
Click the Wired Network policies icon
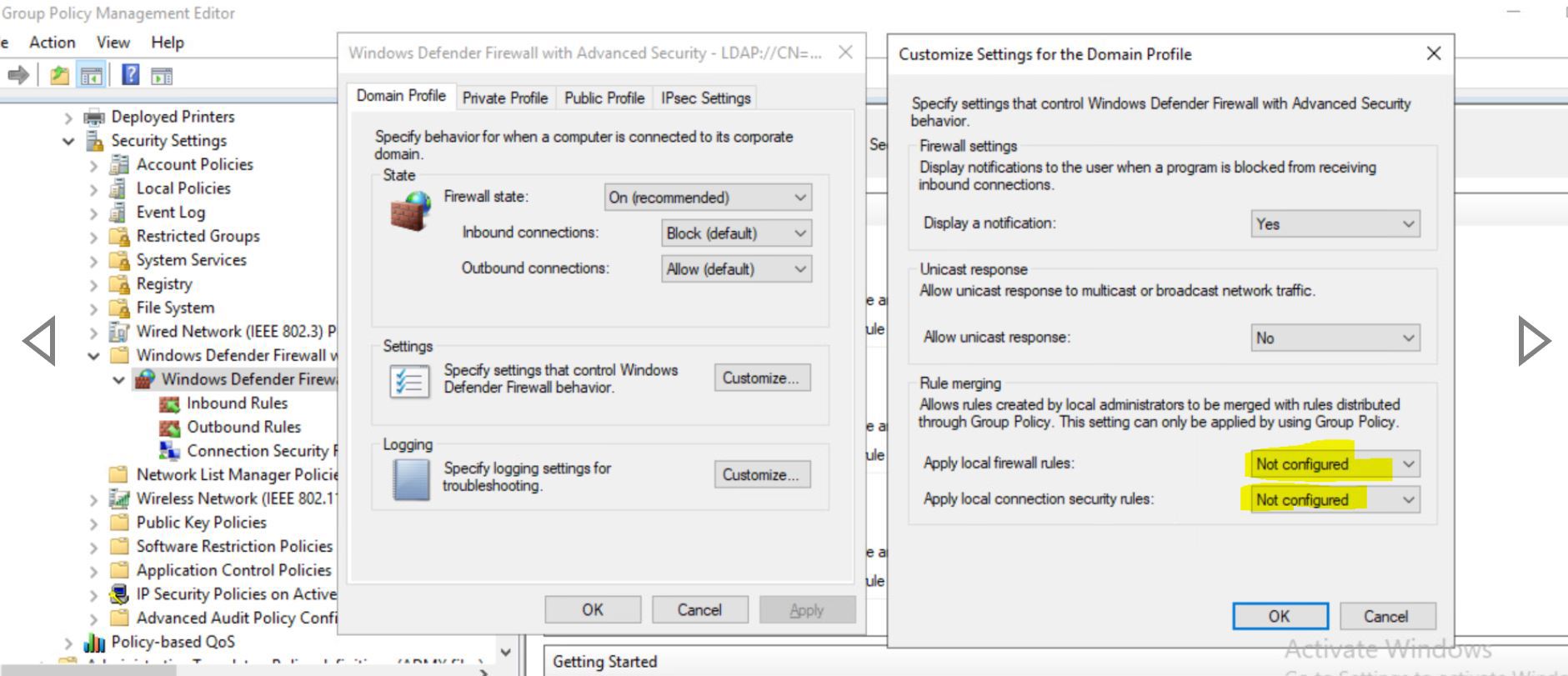pos(119,332)
